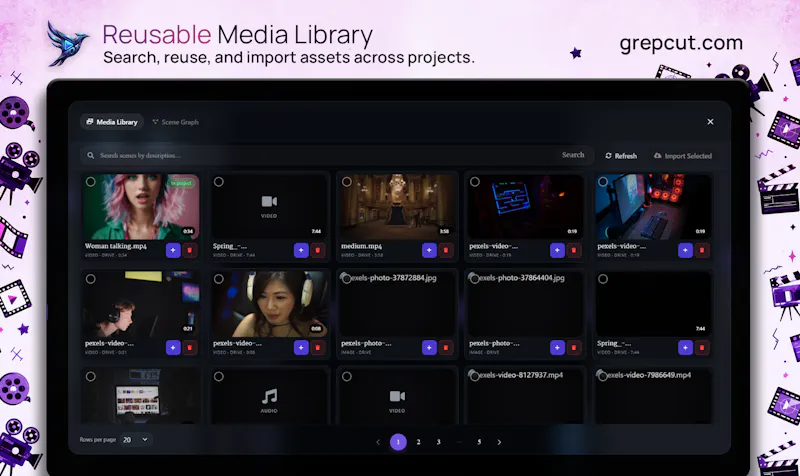Click the grepcut.com text
This screenshot has width=800, height=476.
tap(681, 43)
